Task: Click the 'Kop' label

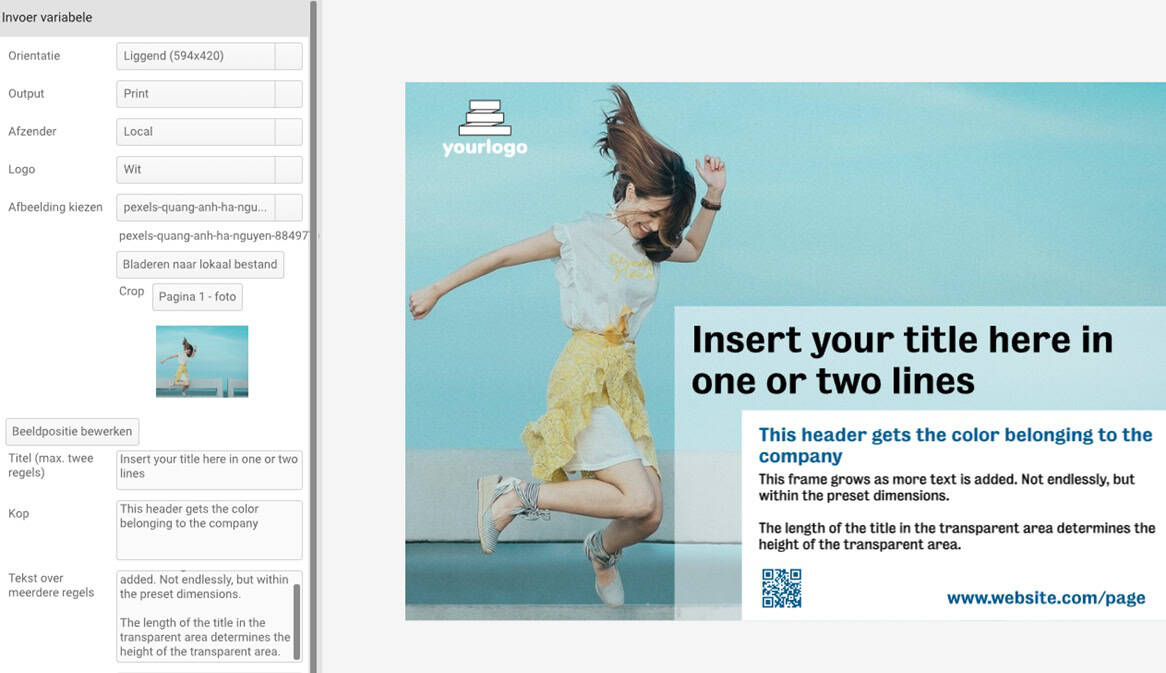Action: click(x=19, y=513)
